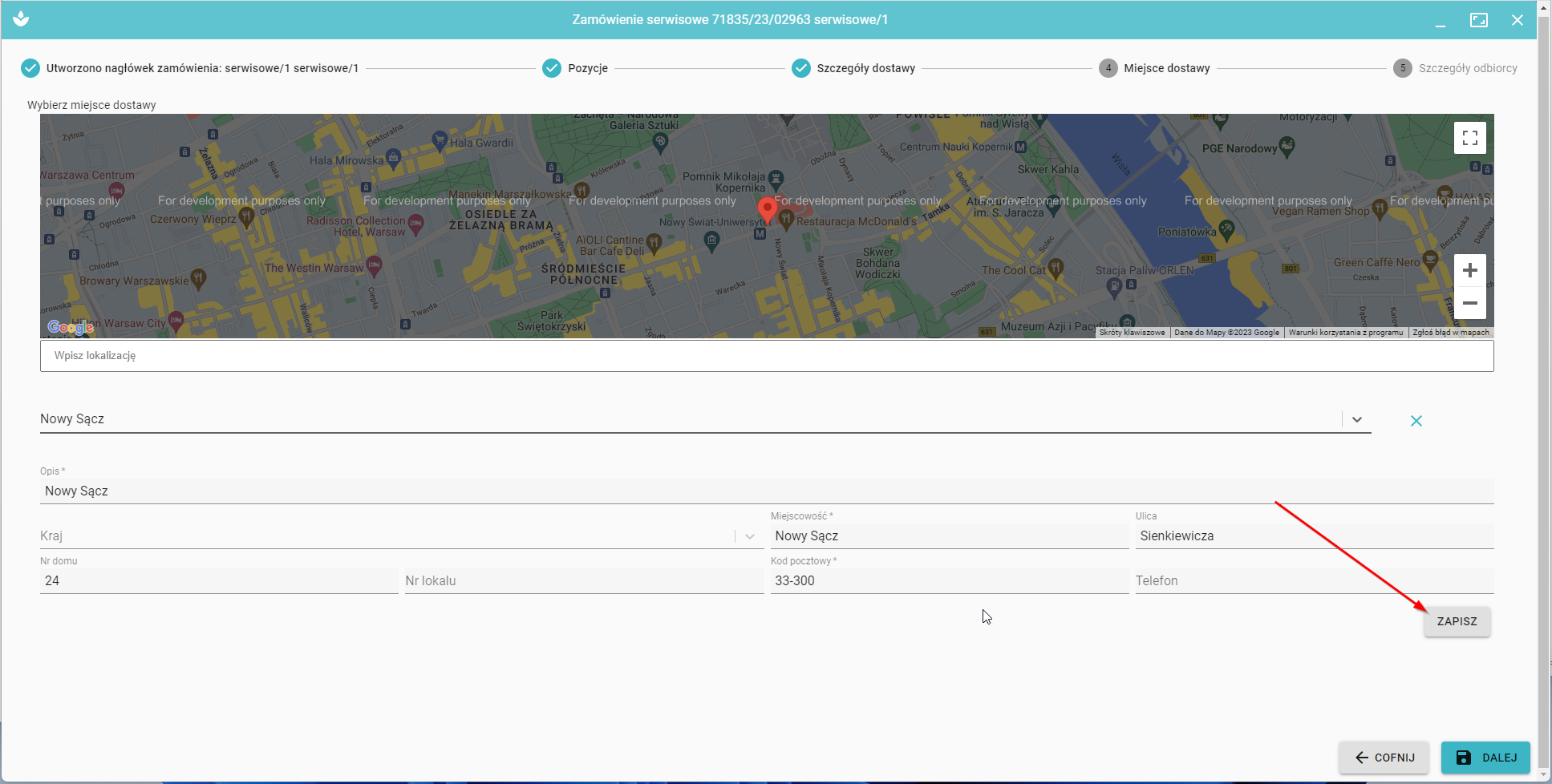Expand the Nowy Sącz location dropdown
Image resolution: width=1552 pixels, height=784 pixels.
pos(1356,420)
